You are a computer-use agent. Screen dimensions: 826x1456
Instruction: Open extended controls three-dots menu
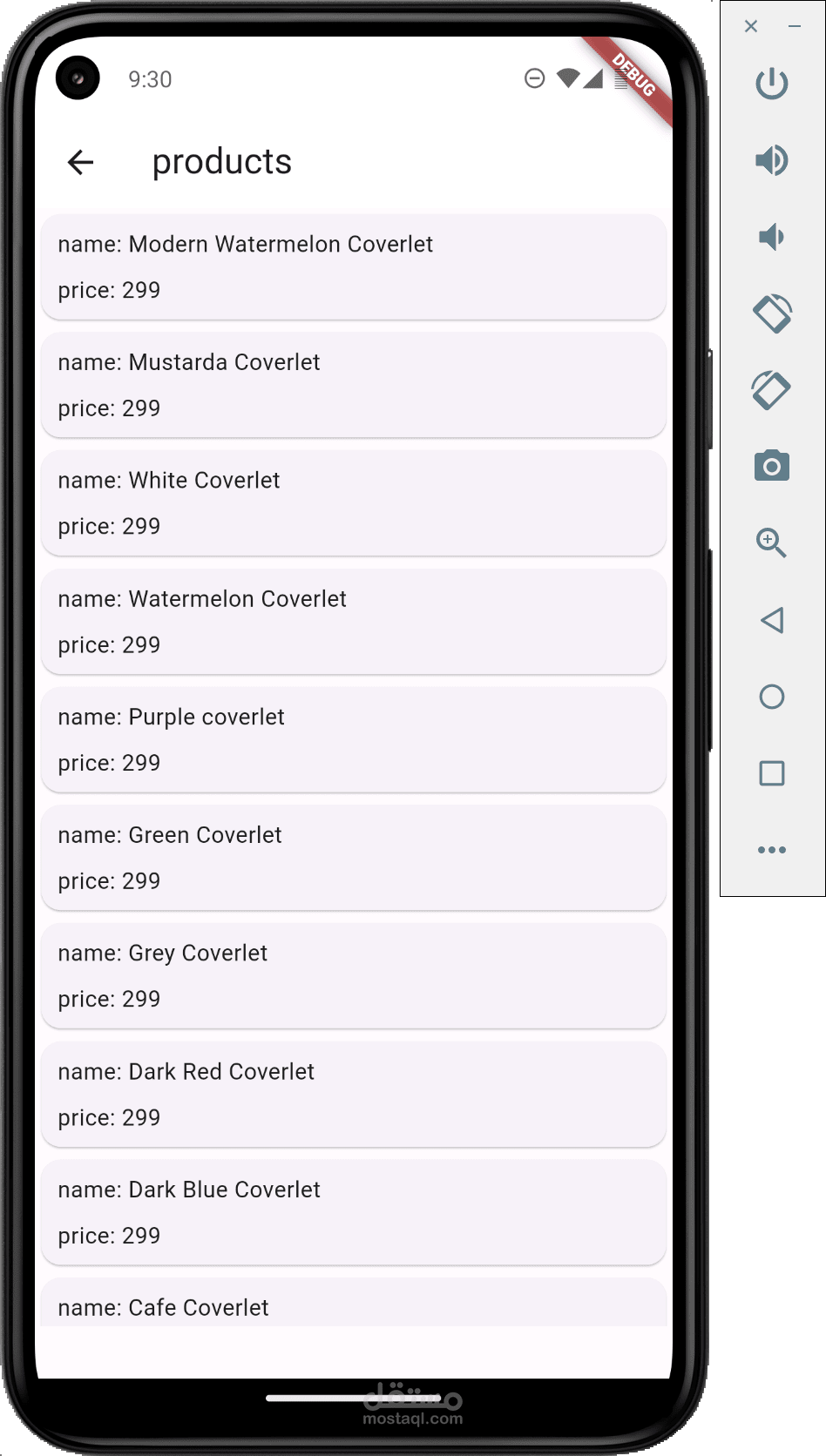[x=772, y=850]
